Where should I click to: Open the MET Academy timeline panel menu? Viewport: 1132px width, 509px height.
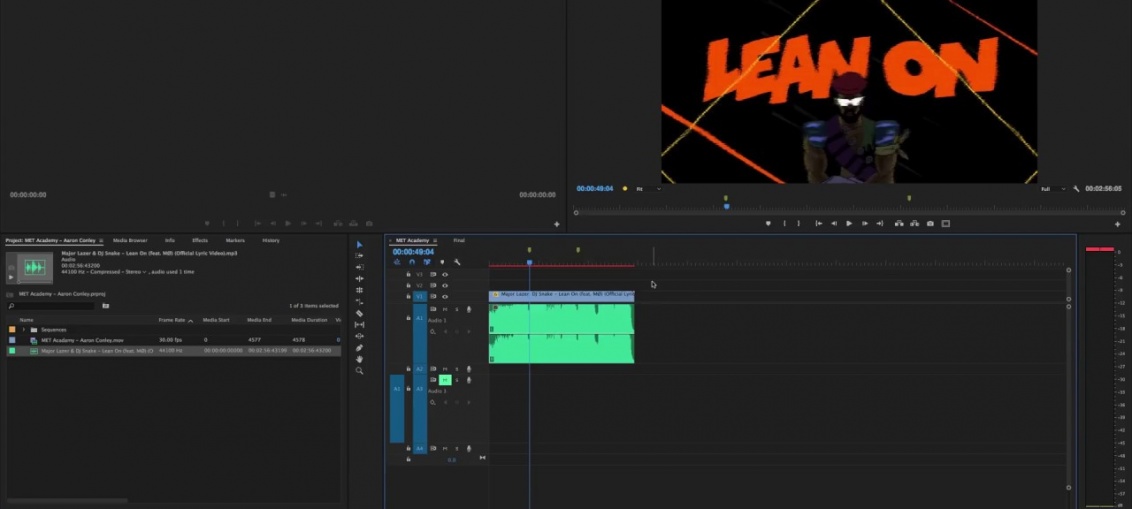pos(435,240)
